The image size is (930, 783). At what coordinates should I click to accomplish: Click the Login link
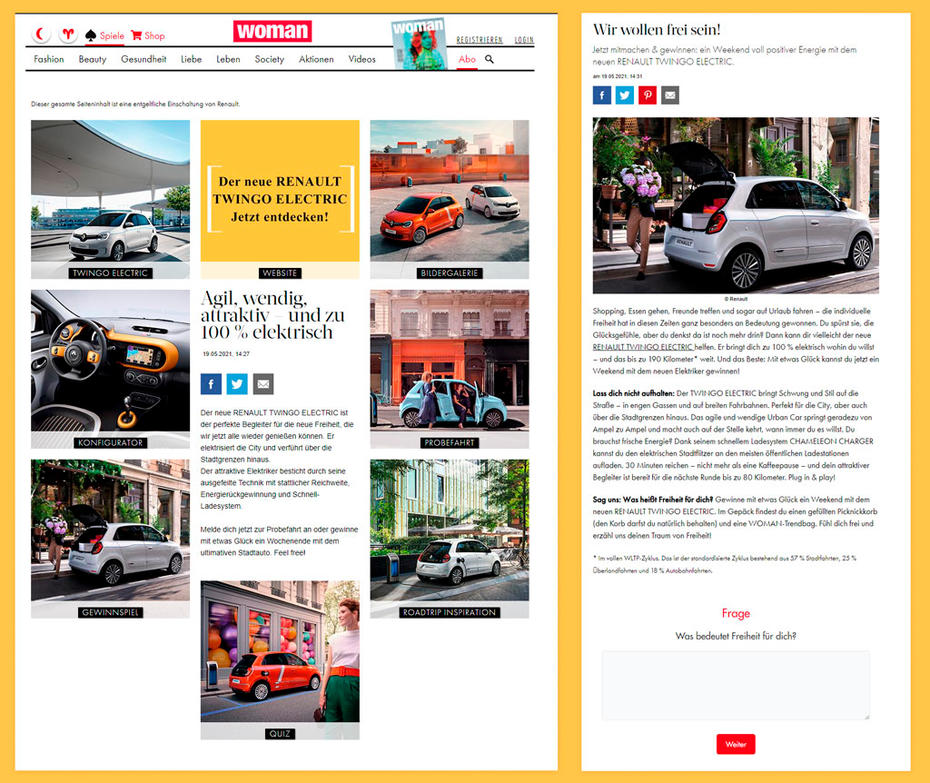pos(524,40)
